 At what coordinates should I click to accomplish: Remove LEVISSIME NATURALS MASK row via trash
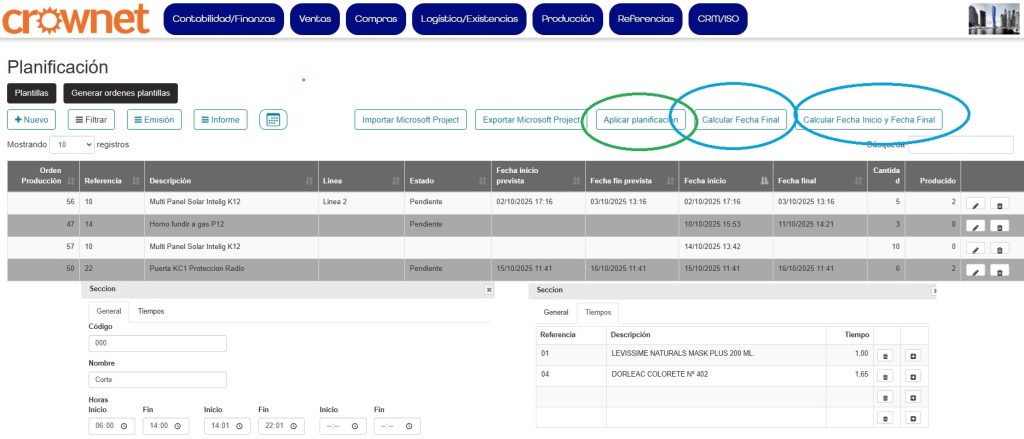tap(884, 354)
